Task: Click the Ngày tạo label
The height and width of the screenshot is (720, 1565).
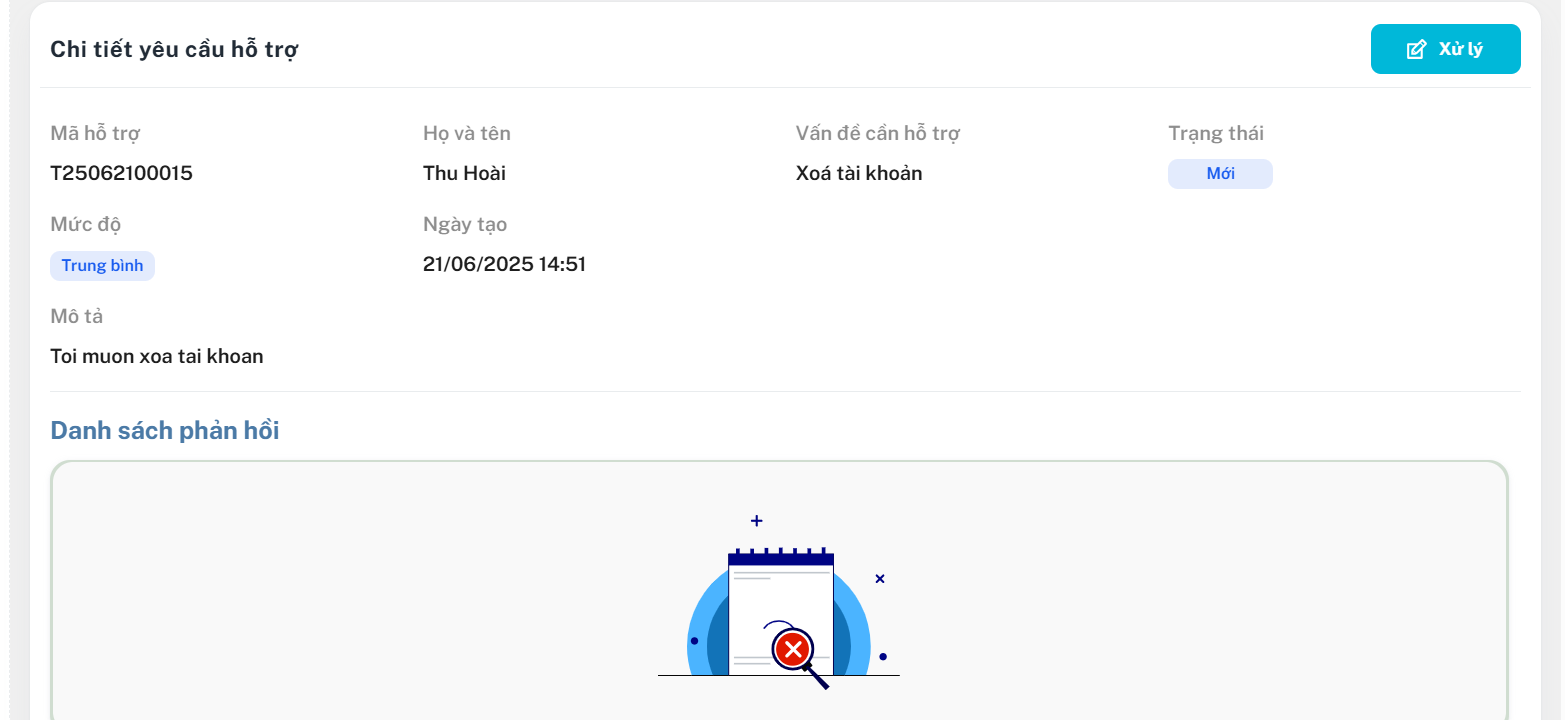Action: coord(465,224)
